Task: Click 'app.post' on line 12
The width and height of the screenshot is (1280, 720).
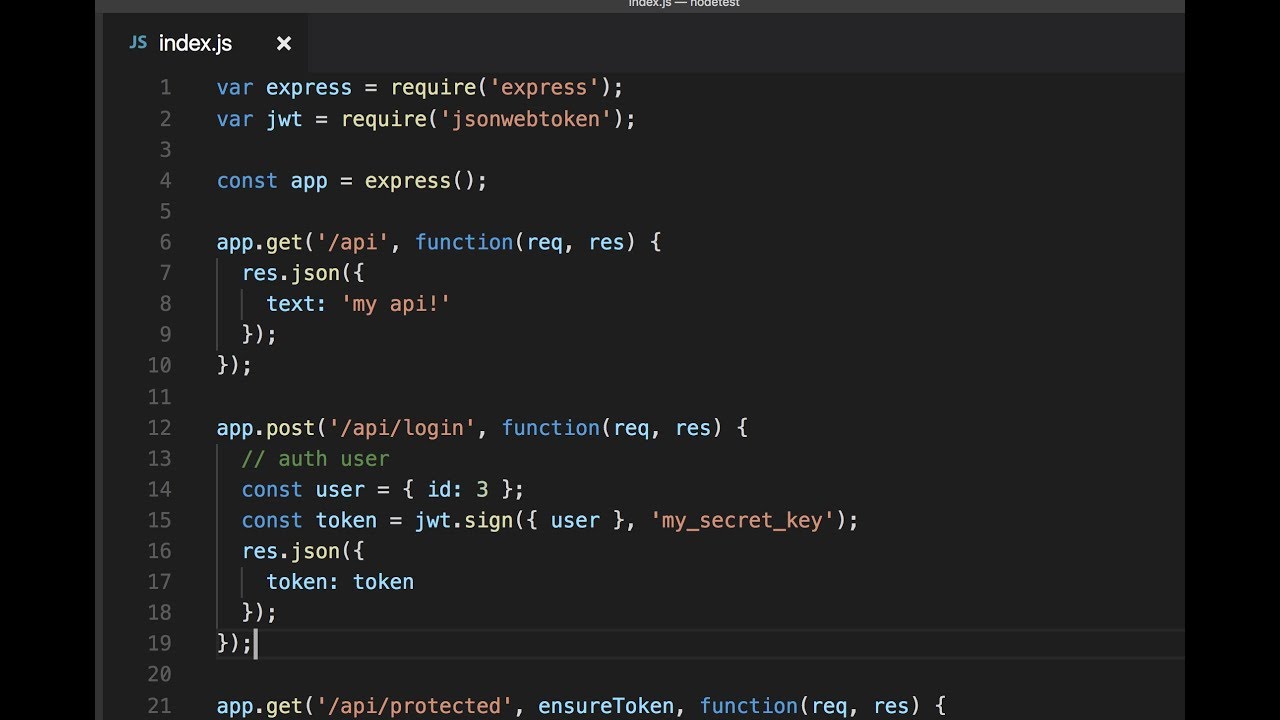Action: point(266,428)
